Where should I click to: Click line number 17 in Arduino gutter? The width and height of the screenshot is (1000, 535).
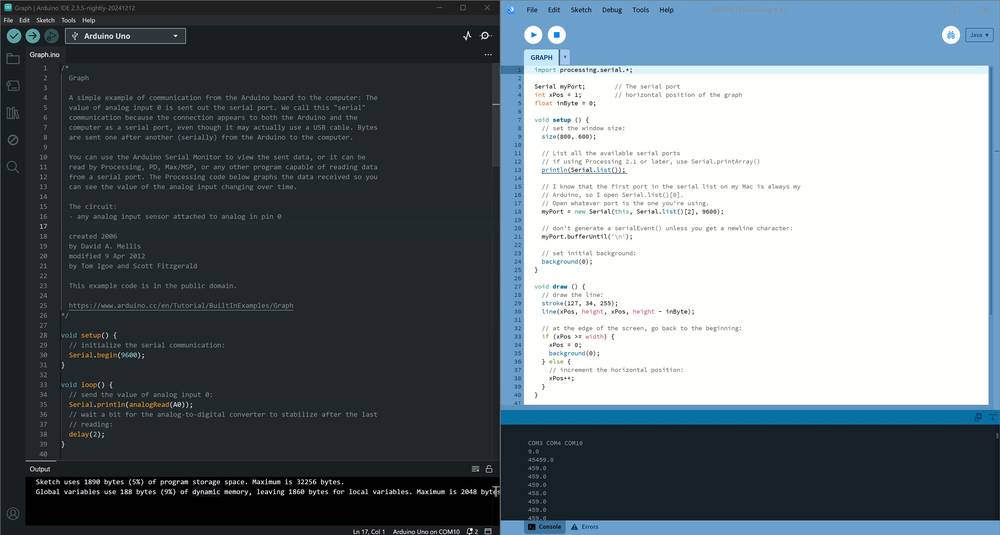43,226
